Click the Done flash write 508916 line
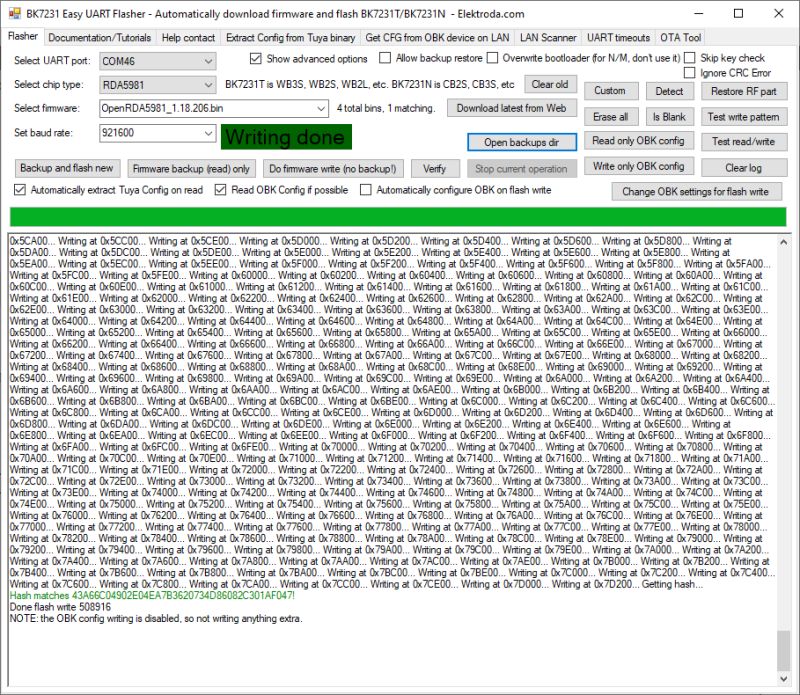 (60, 607)
